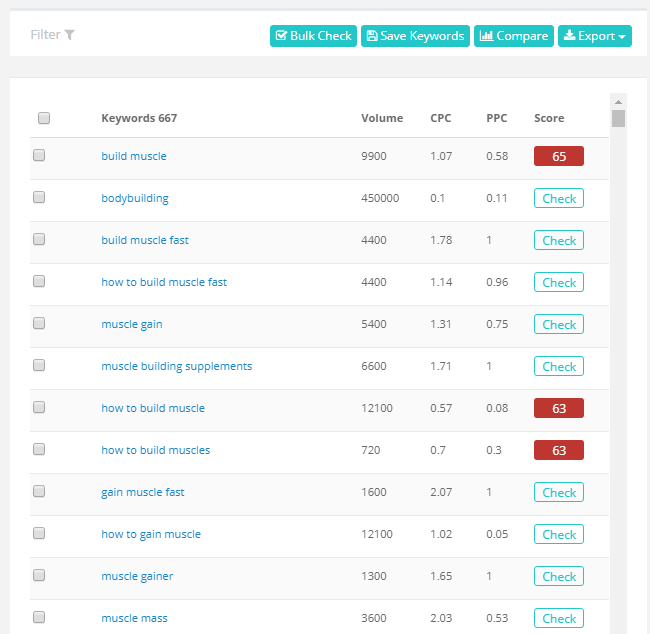Open the Compare chart tool
Screen dimensions: 650x634
click(513, 36)
